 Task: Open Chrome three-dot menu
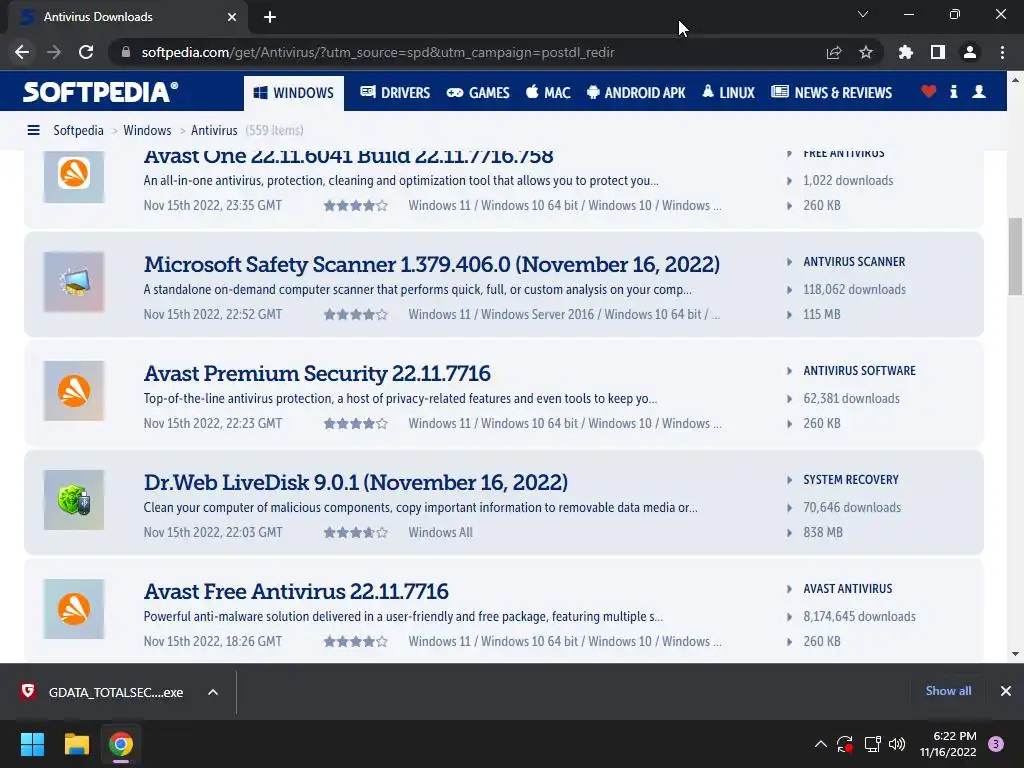click(x=1002, y=52)
